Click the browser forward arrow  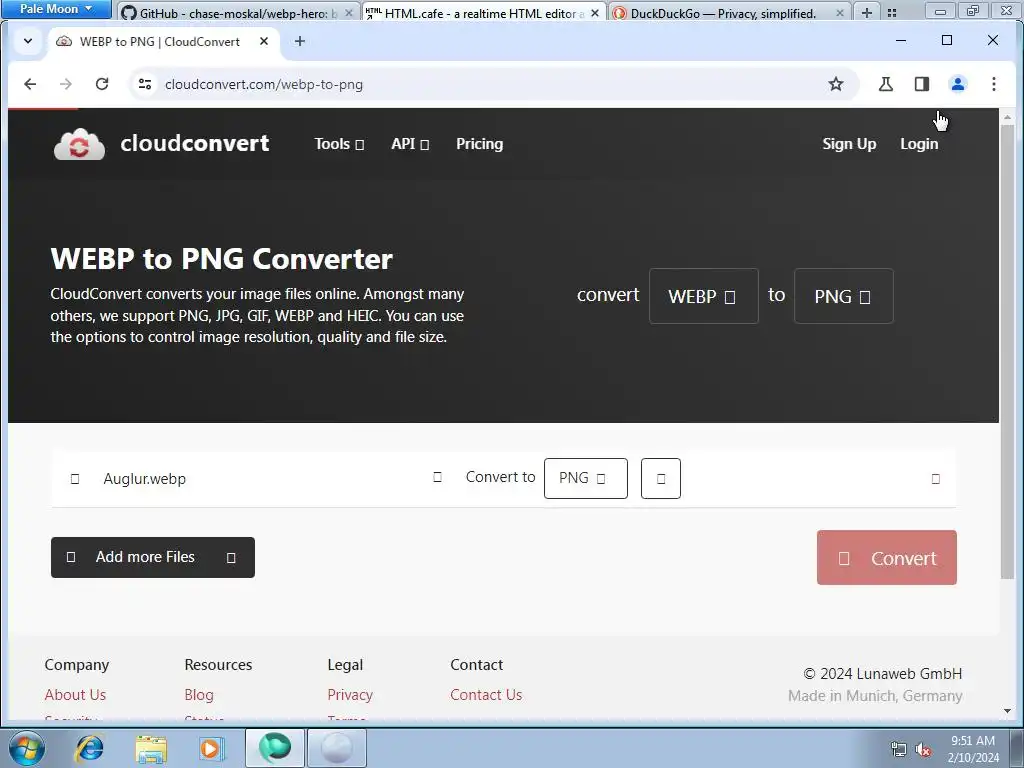click(66, 84)
